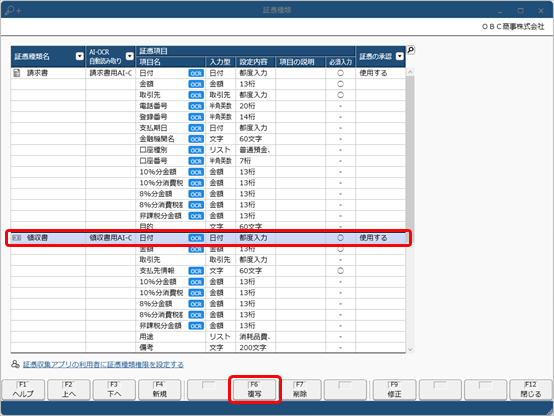This screenshot has width=554, height=416.
Task: Click the required circle on the 支払先情報 row
Action: [x=340, y=271]
